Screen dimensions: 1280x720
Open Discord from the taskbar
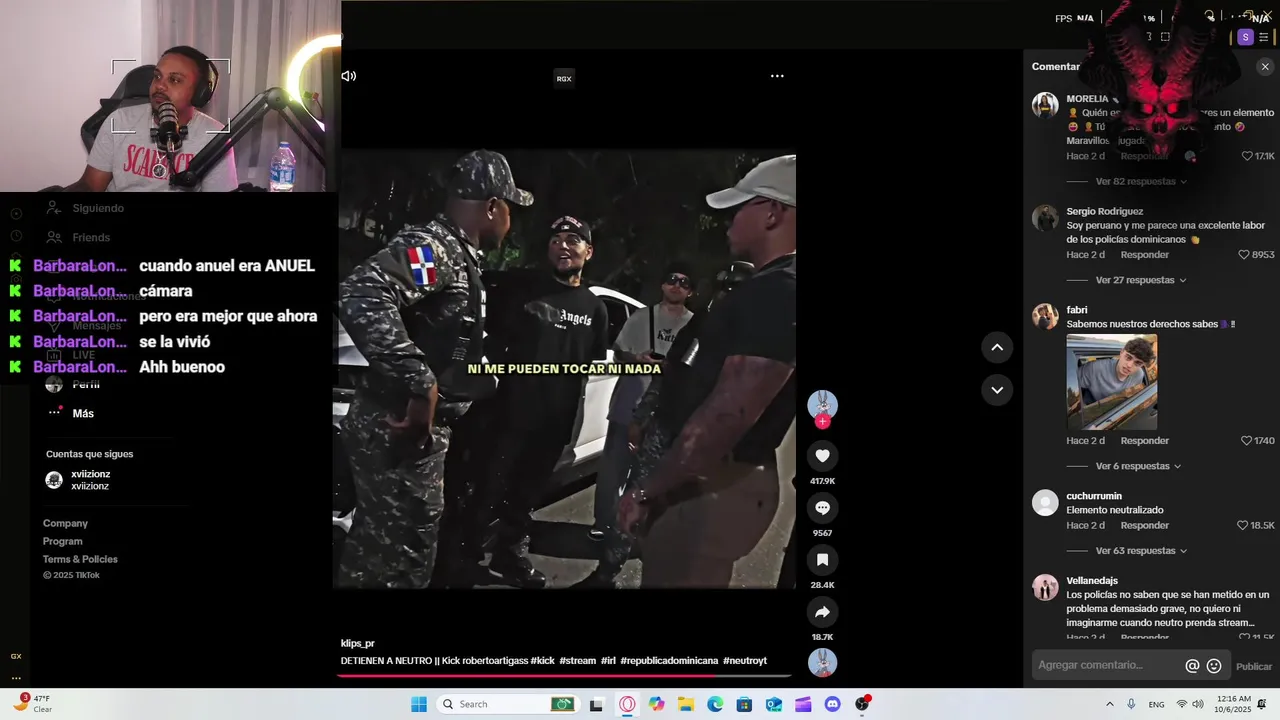pyautogui.click(x=832, y=704)
